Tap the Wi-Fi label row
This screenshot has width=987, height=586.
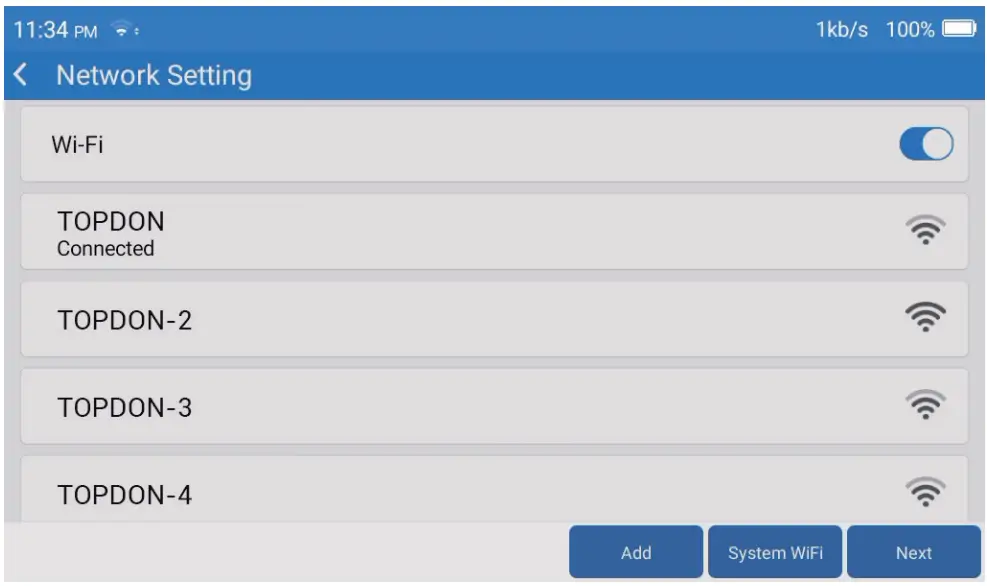(x=400, y=145)
